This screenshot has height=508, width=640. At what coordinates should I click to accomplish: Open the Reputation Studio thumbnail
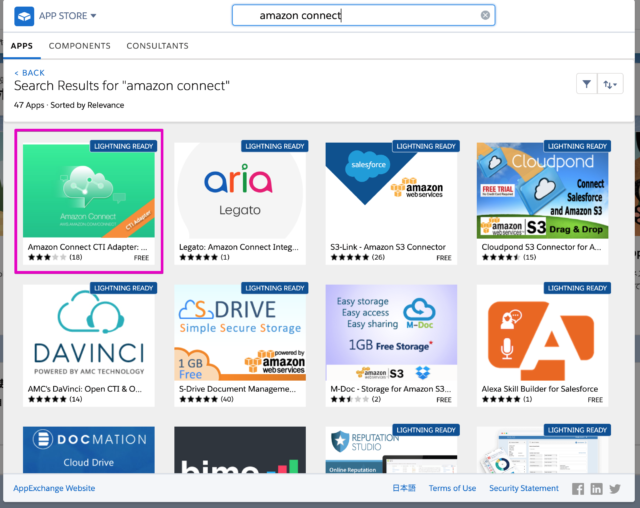(x=391, y=450)
